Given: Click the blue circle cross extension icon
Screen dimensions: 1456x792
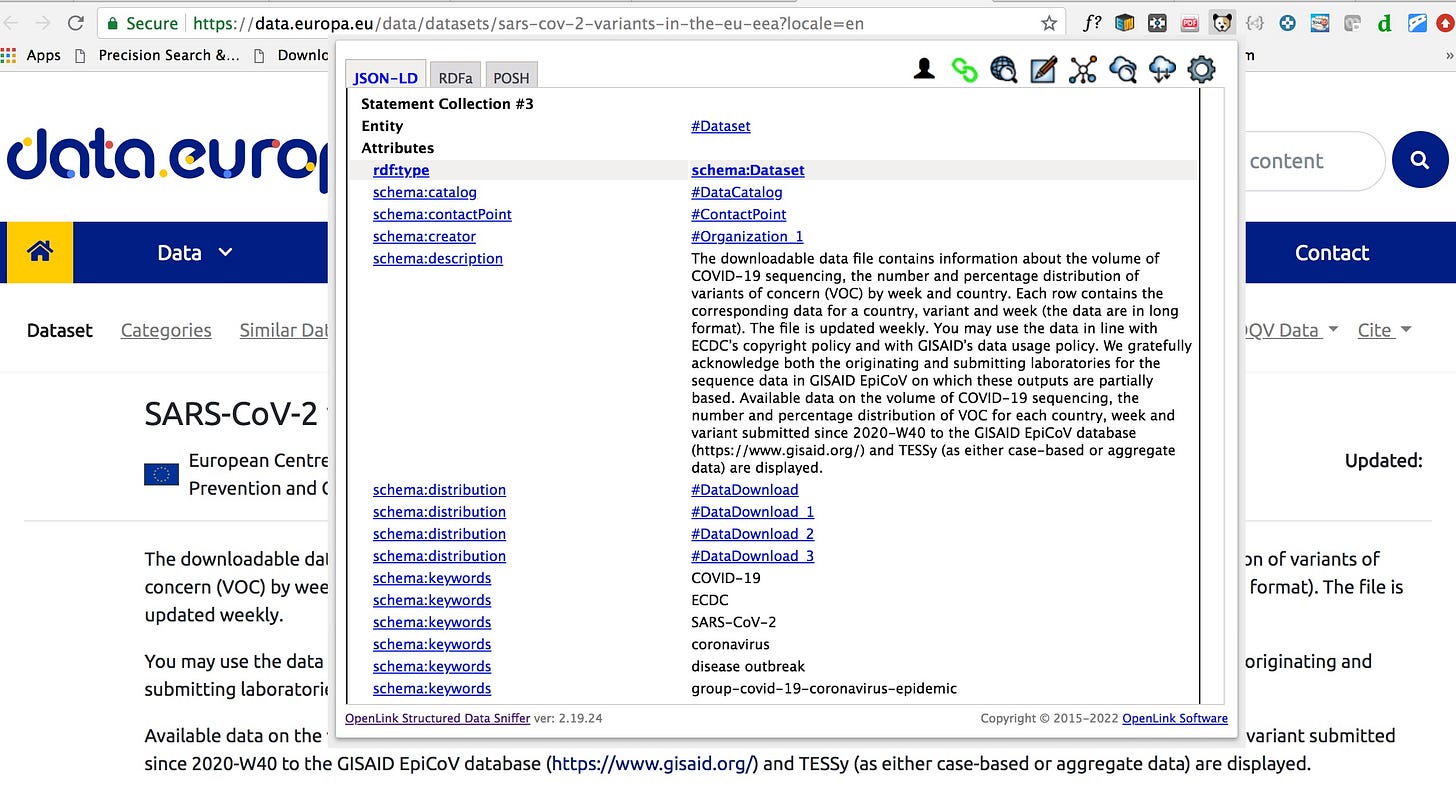Looking at the screenshot, I should tap(1288, 22).
